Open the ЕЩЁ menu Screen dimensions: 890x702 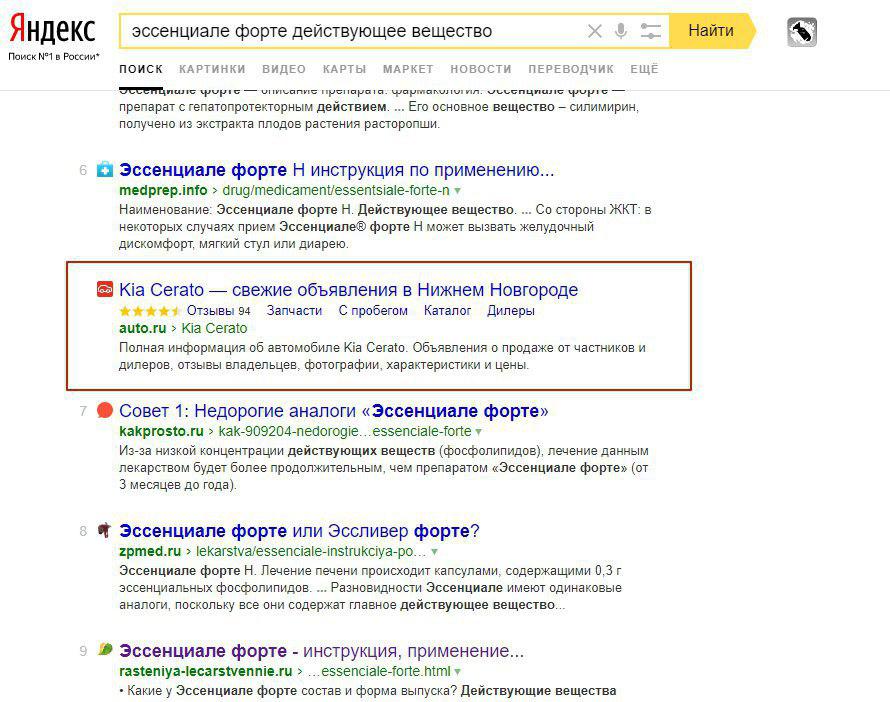(x=644, y=69)
